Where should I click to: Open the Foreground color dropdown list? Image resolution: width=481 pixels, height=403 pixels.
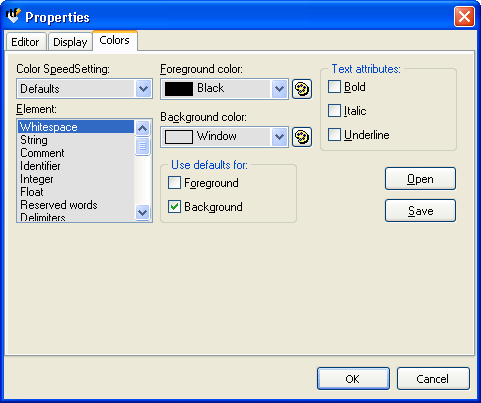click(279, 89)
